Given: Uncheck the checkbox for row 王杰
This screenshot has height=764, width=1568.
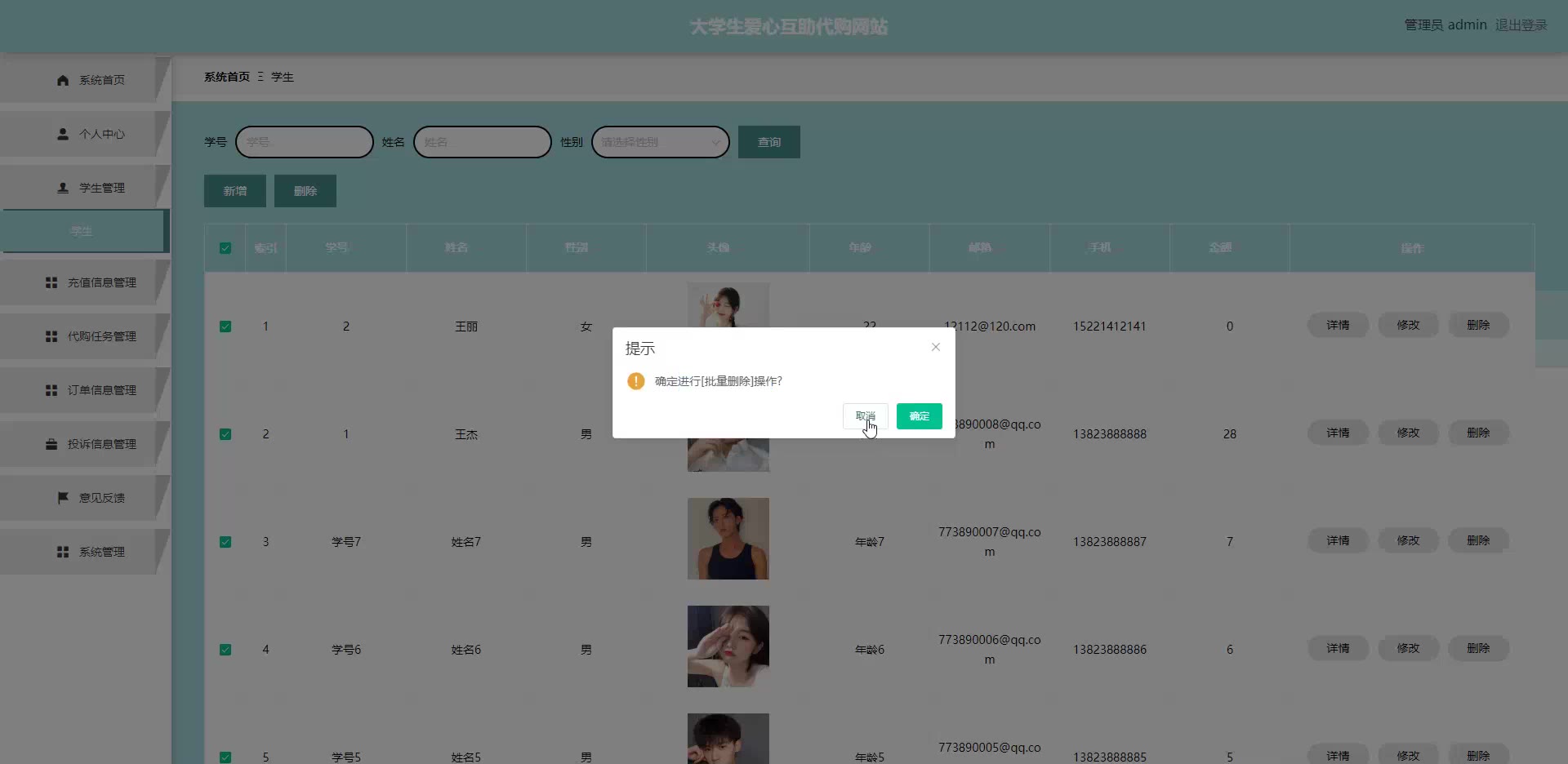Looking at the screenshot, I should point(225,434).
